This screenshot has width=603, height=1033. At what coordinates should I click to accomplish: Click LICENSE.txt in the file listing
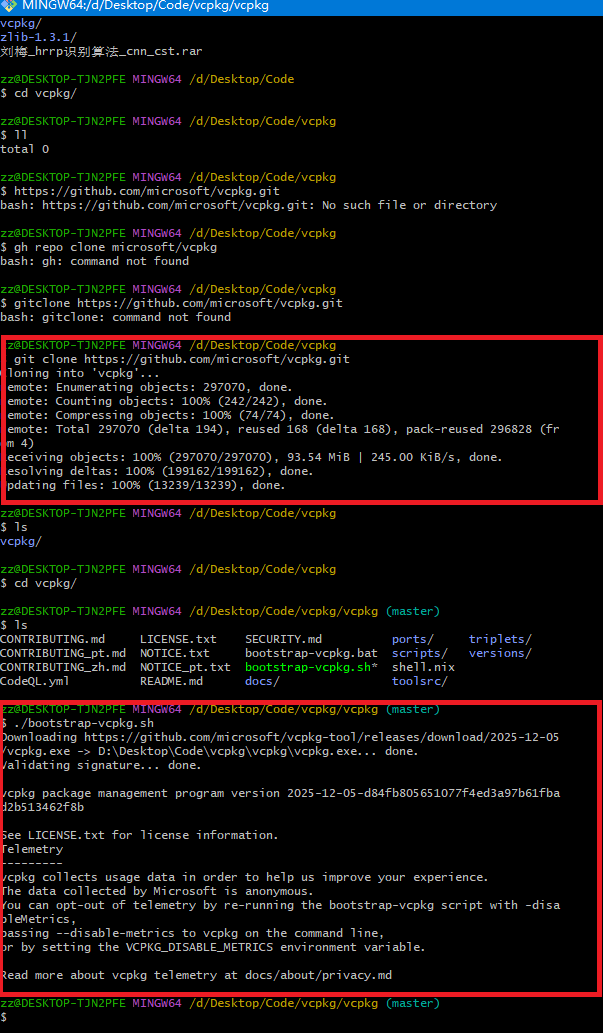click(178, 639)
